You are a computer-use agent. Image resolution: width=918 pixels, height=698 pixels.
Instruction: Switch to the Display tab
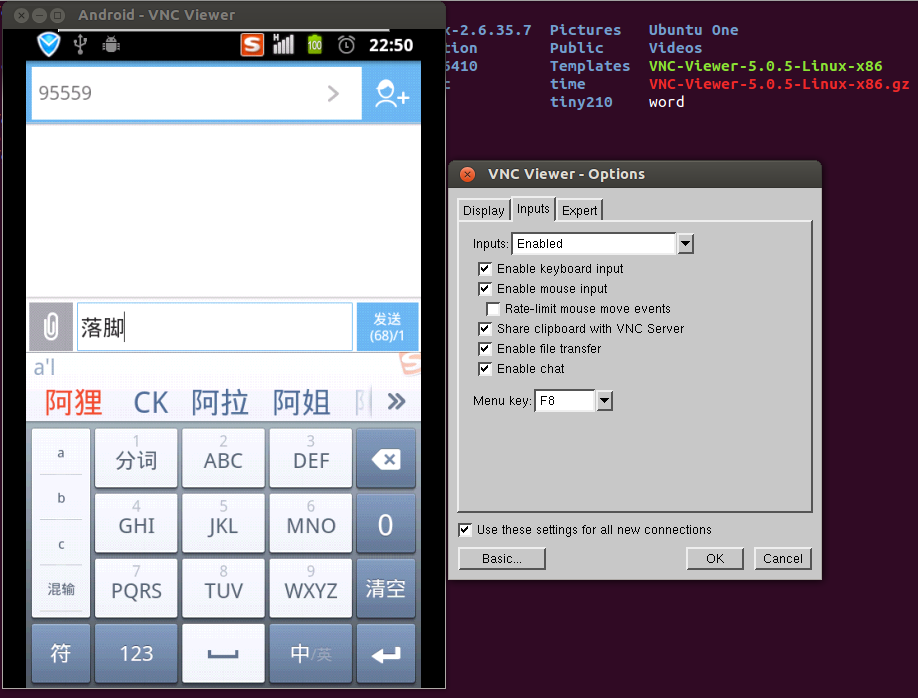pos(484,210)
